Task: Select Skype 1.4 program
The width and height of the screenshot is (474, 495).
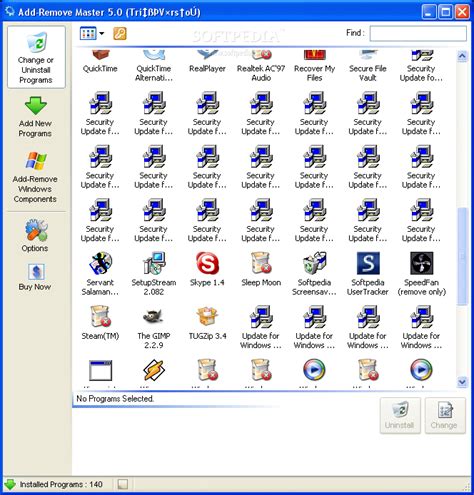Action: [207, 269]
